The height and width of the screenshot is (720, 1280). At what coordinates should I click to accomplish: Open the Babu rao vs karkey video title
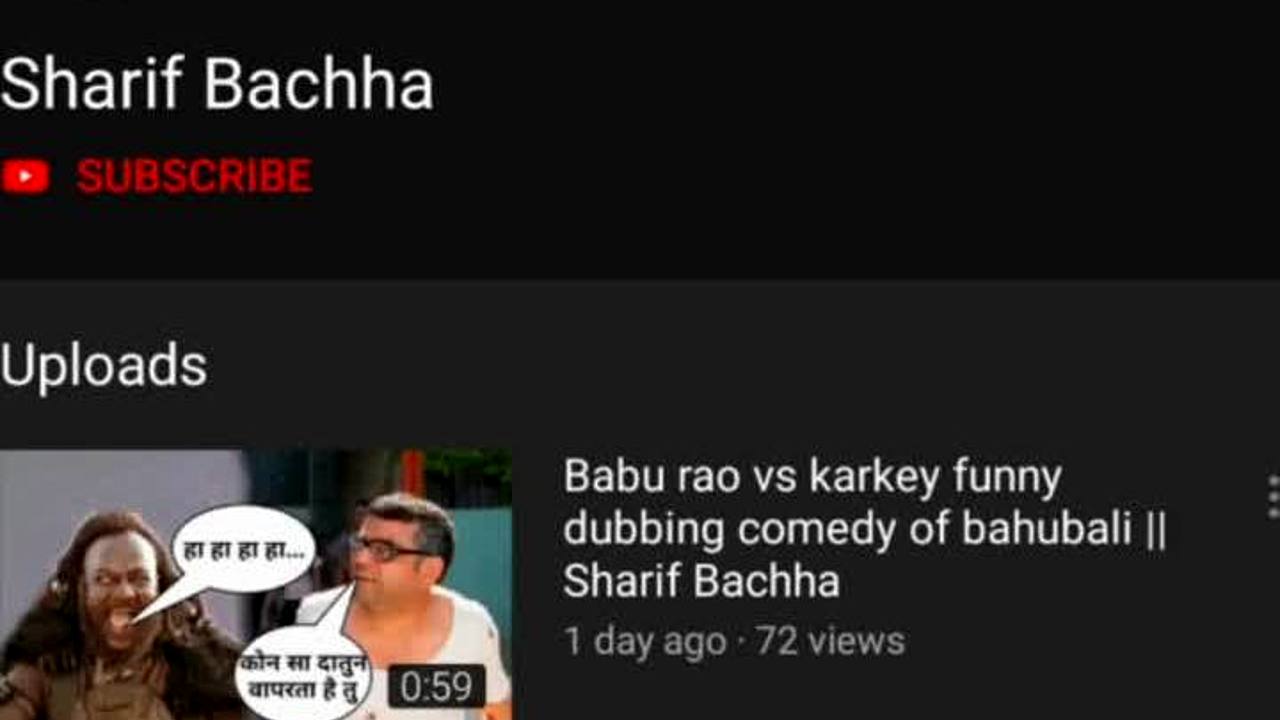click(x=865, y=529)
